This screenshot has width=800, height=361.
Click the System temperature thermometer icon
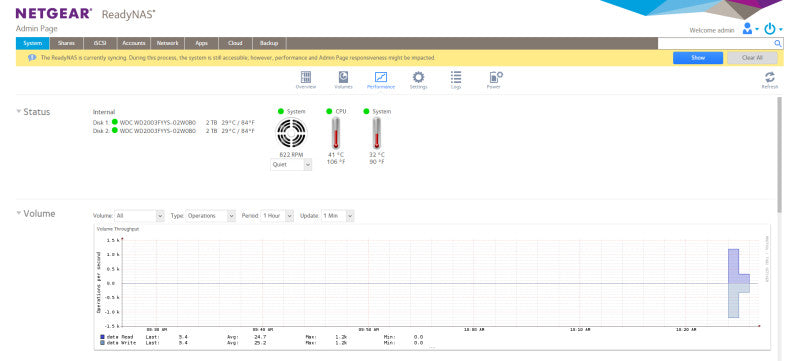point(377,133)
